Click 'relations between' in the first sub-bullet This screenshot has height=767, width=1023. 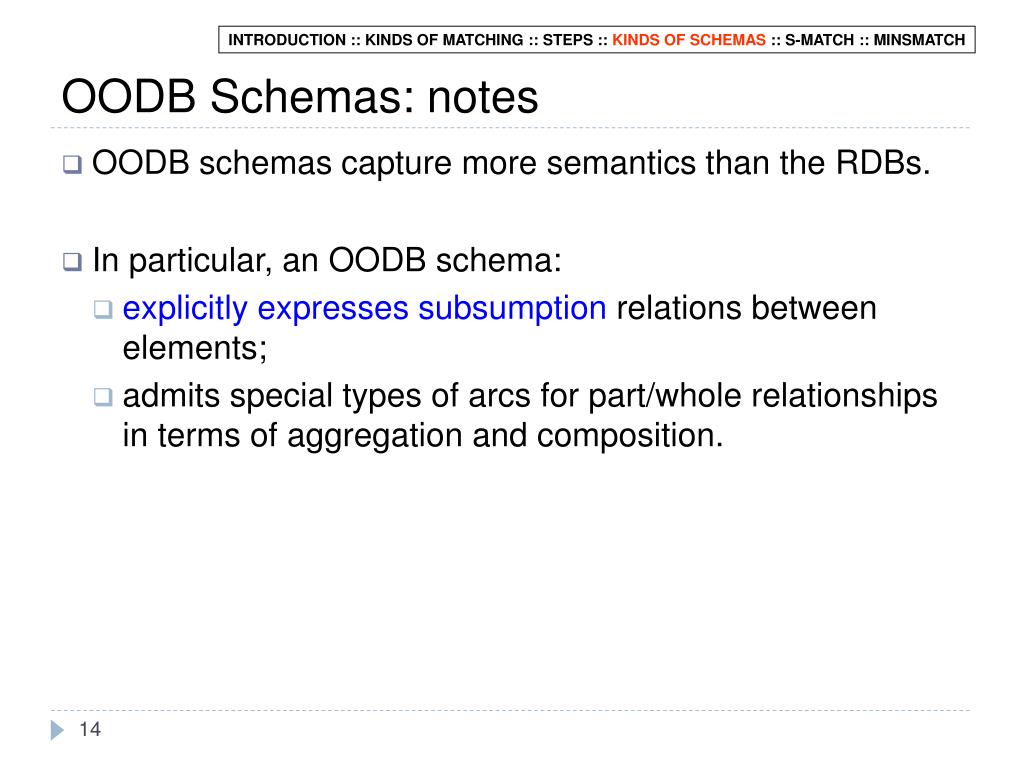coord(746,308)
